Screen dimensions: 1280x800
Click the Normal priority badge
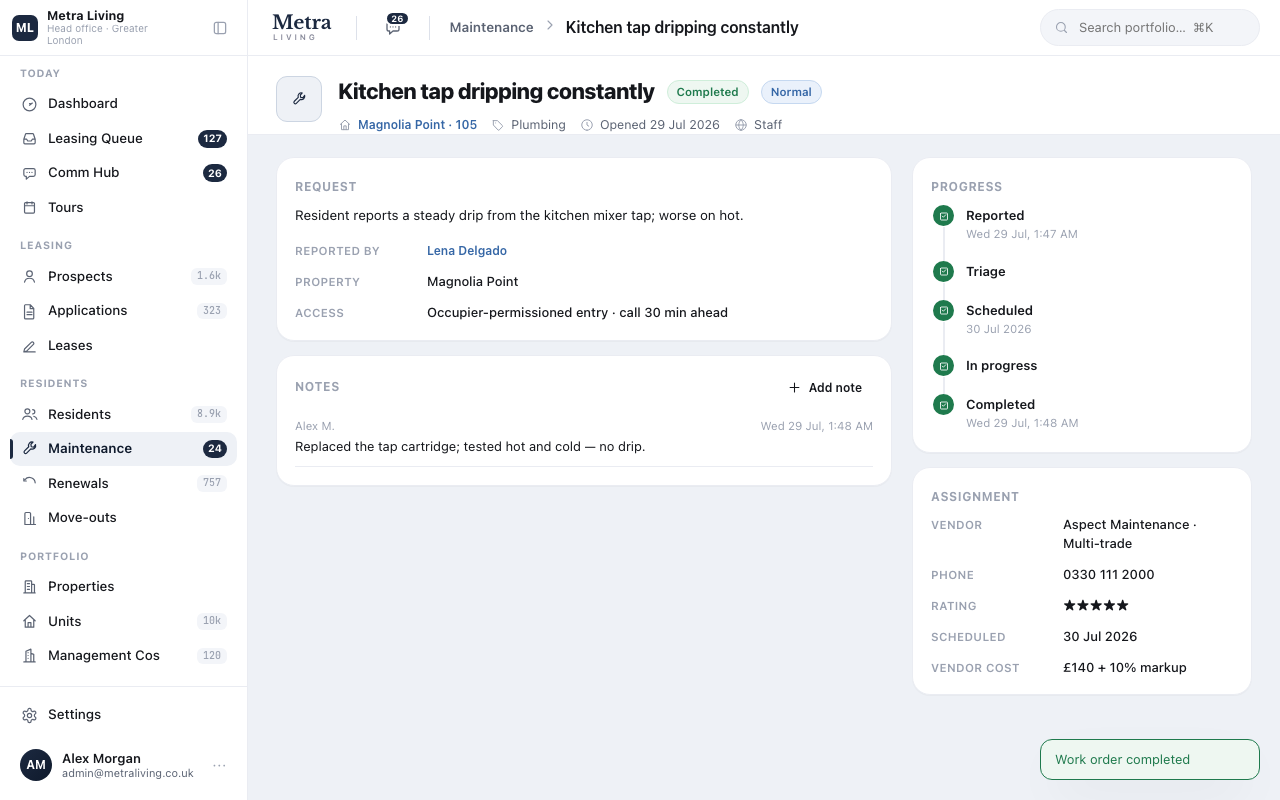791,92
